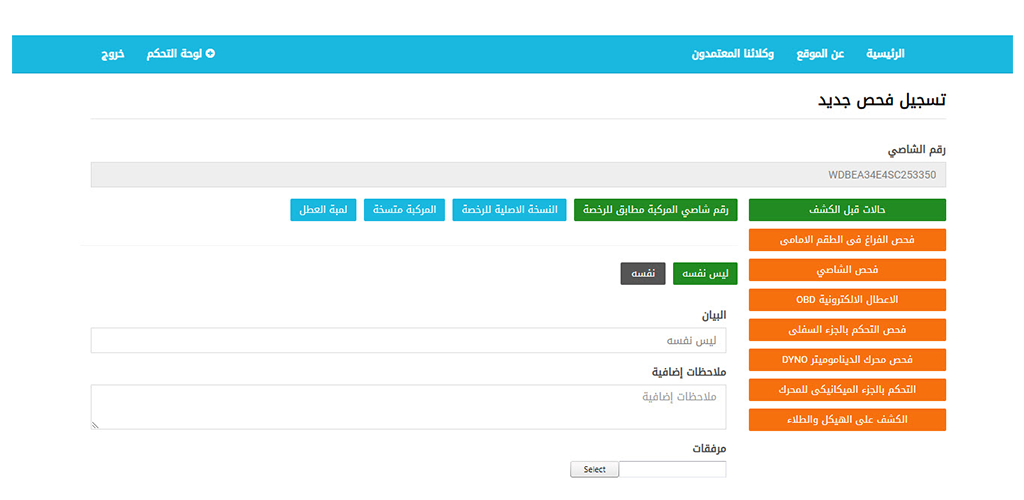Open الرئيسية home link in navbar
Image resolution: width=1024 pixels, height=500 pixels.
pyautogui.click(x=885, y=54)
